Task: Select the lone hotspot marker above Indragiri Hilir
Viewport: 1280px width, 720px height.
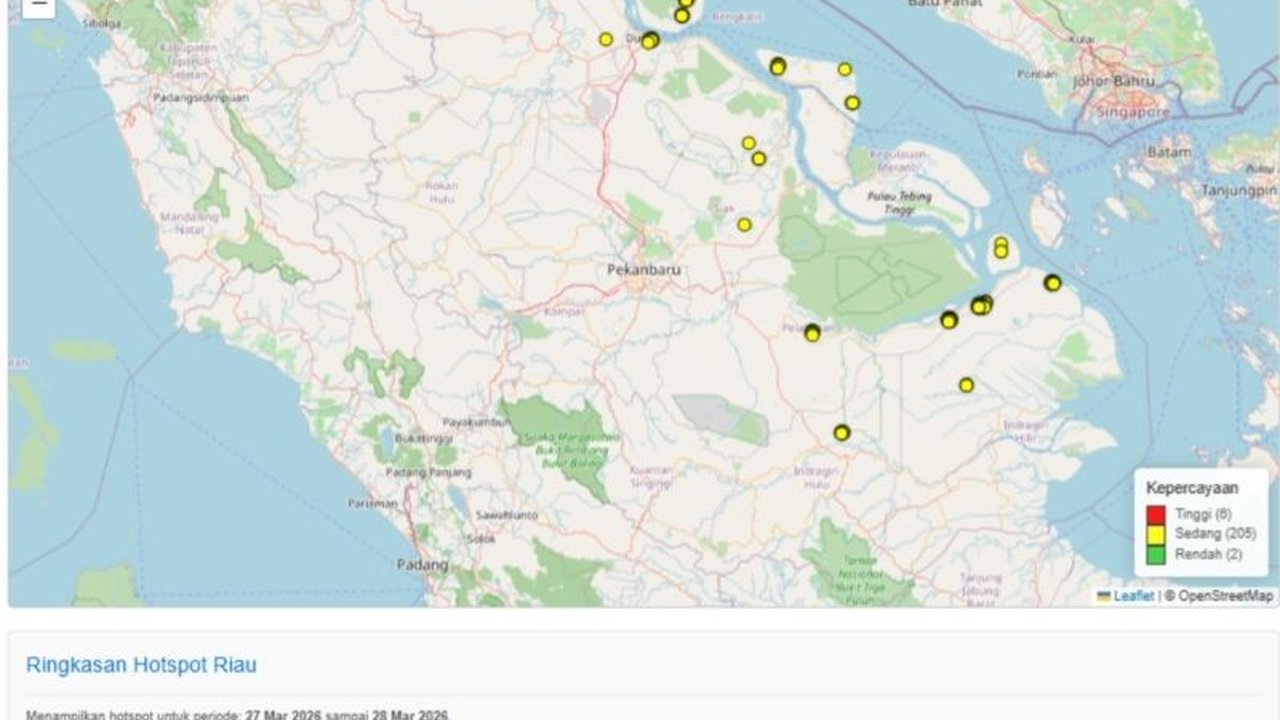Action: pyautogui.click(x=966, y=385)
